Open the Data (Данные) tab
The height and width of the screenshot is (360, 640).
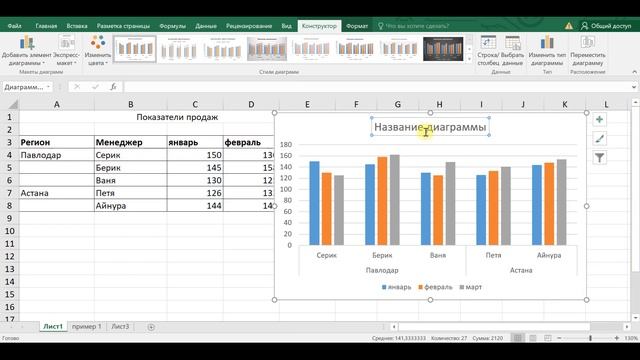pos(206,26)
